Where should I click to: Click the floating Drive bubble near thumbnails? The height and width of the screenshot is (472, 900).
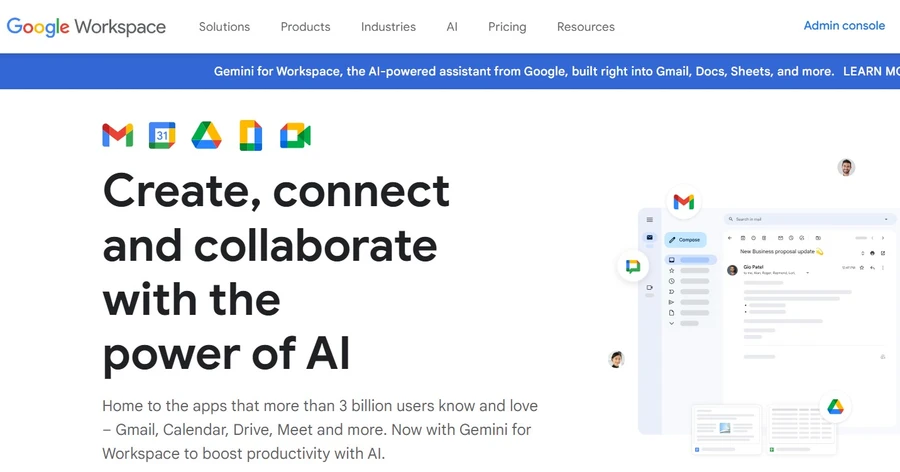(835, 407)
